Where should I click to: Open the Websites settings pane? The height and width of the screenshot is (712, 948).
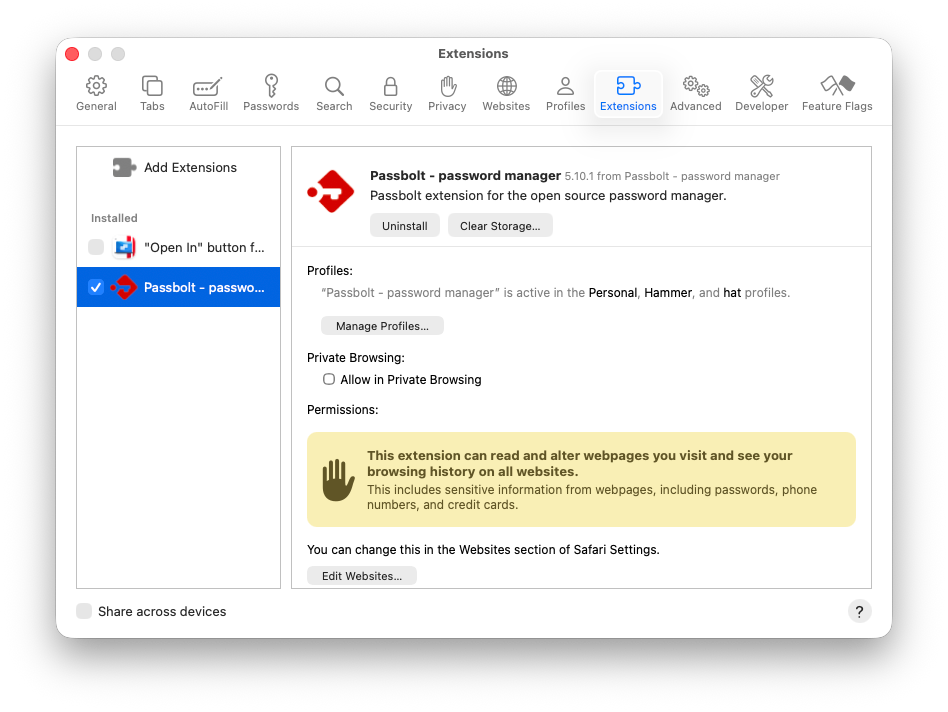[x=506, y=94]
